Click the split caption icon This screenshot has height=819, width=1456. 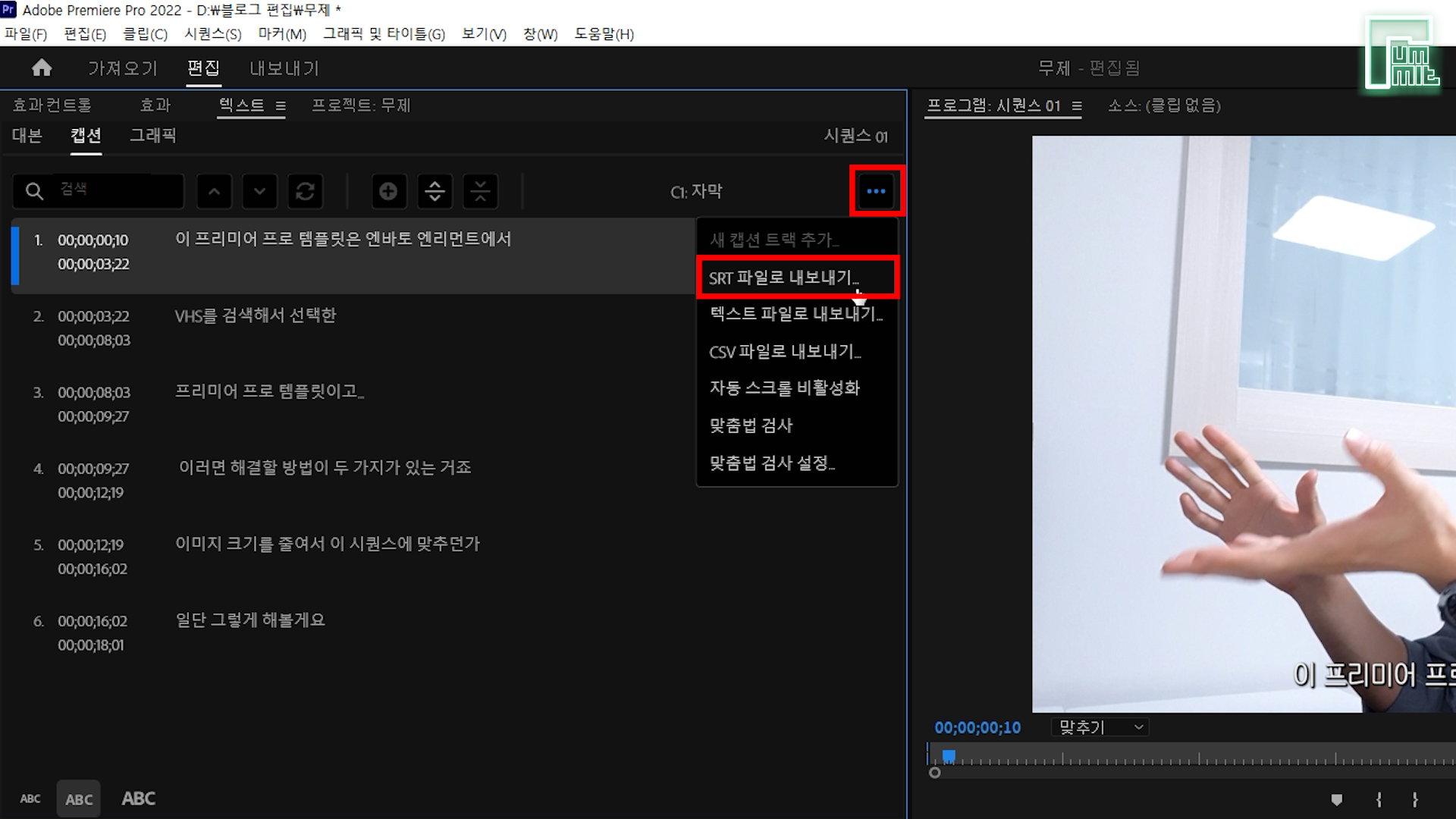(x=435, y=191)
